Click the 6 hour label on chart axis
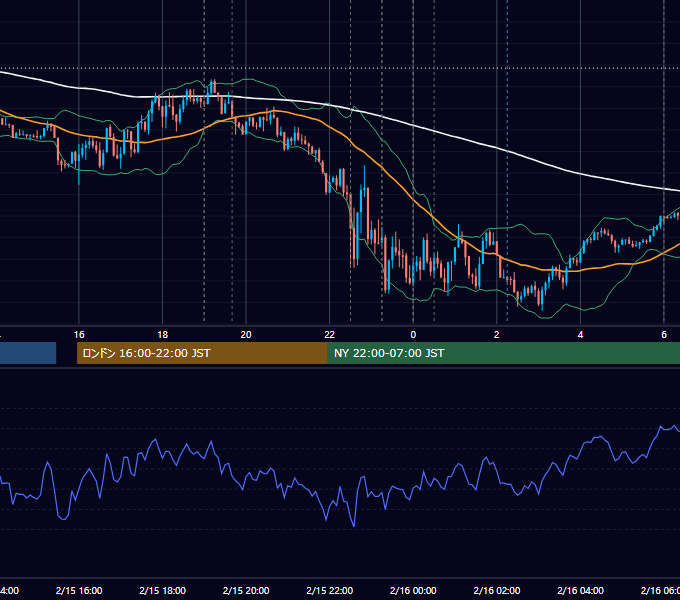This screenshot has width=680, height=600. coord(664,335)
